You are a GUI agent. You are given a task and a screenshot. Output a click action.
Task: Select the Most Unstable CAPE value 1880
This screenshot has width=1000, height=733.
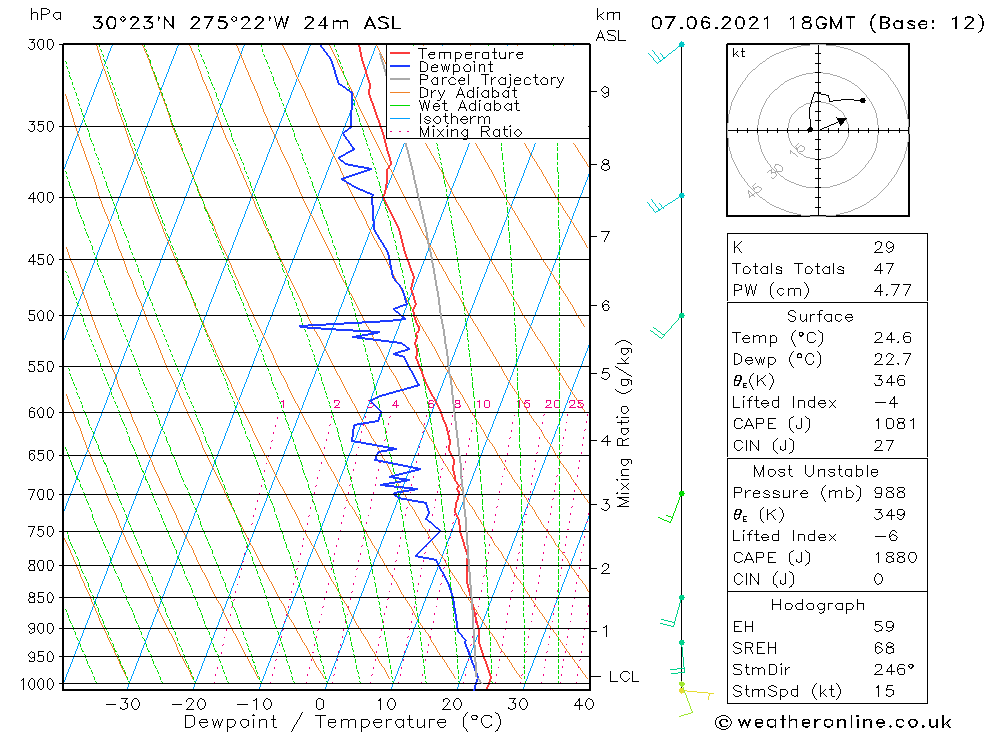click(x=895, y=558)
